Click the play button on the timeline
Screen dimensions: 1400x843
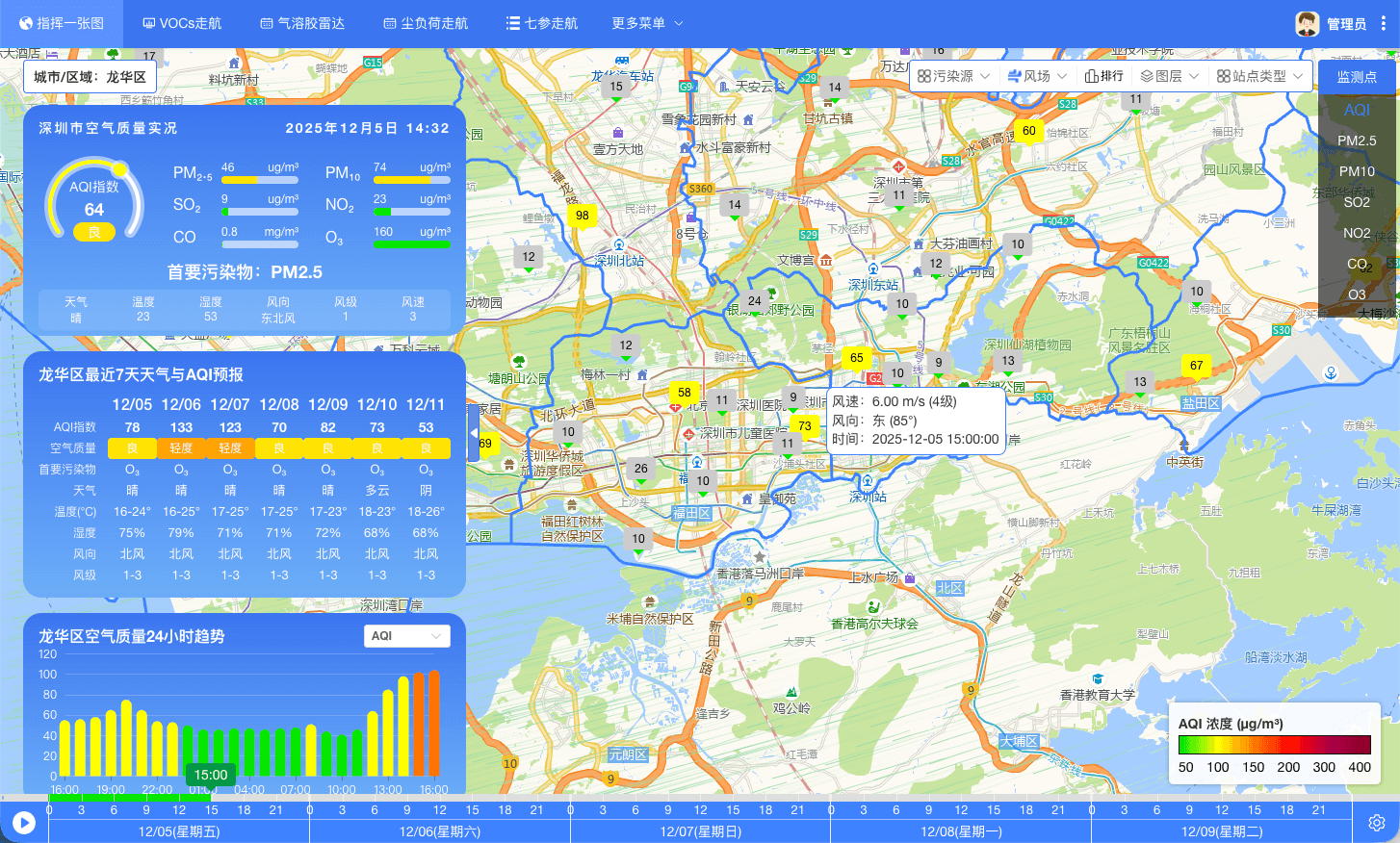click(24, 823)
